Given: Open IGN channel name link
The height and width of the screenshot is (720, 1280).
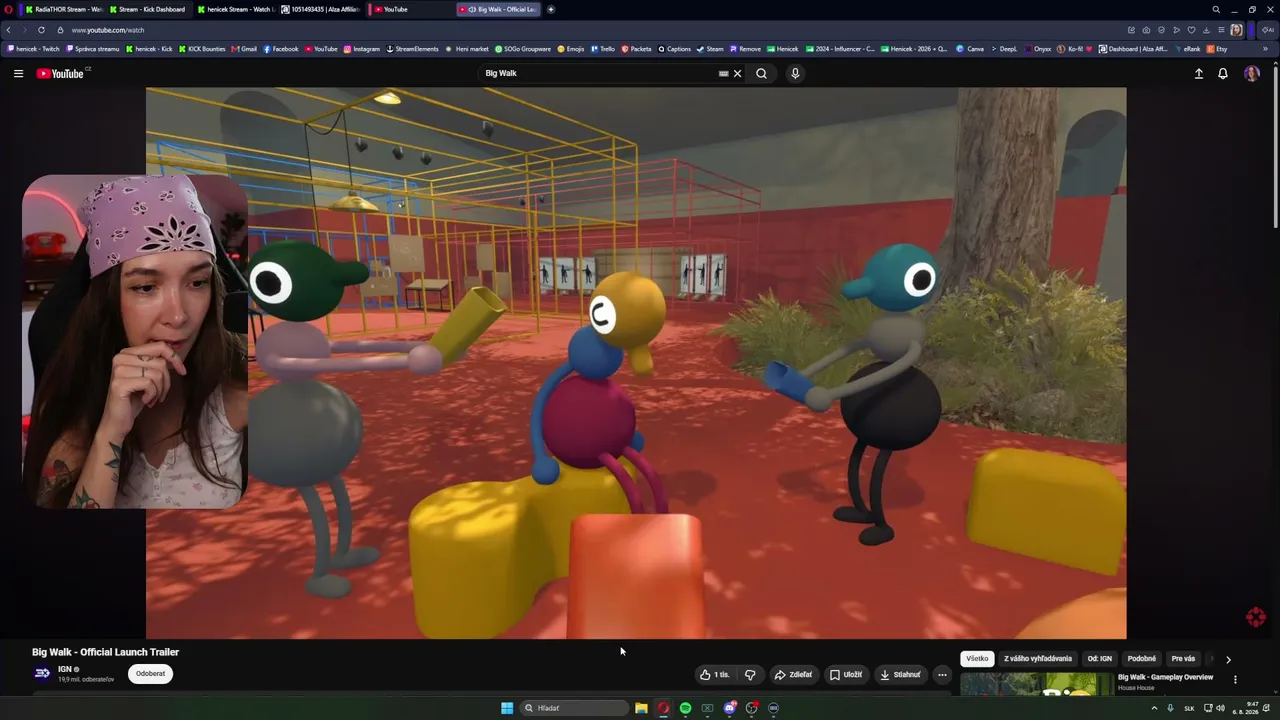Looking at the screenshot, I should coord(65,669).
